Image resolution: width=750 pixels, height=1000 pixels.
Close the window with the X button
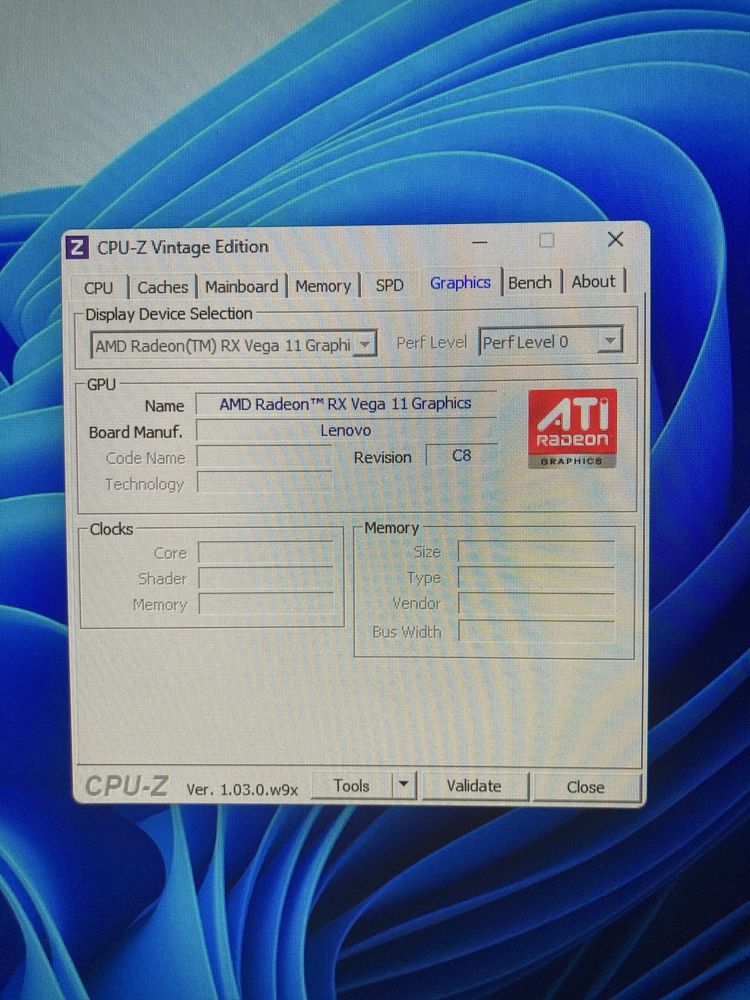pyautogui.click(x=615, y=239)
